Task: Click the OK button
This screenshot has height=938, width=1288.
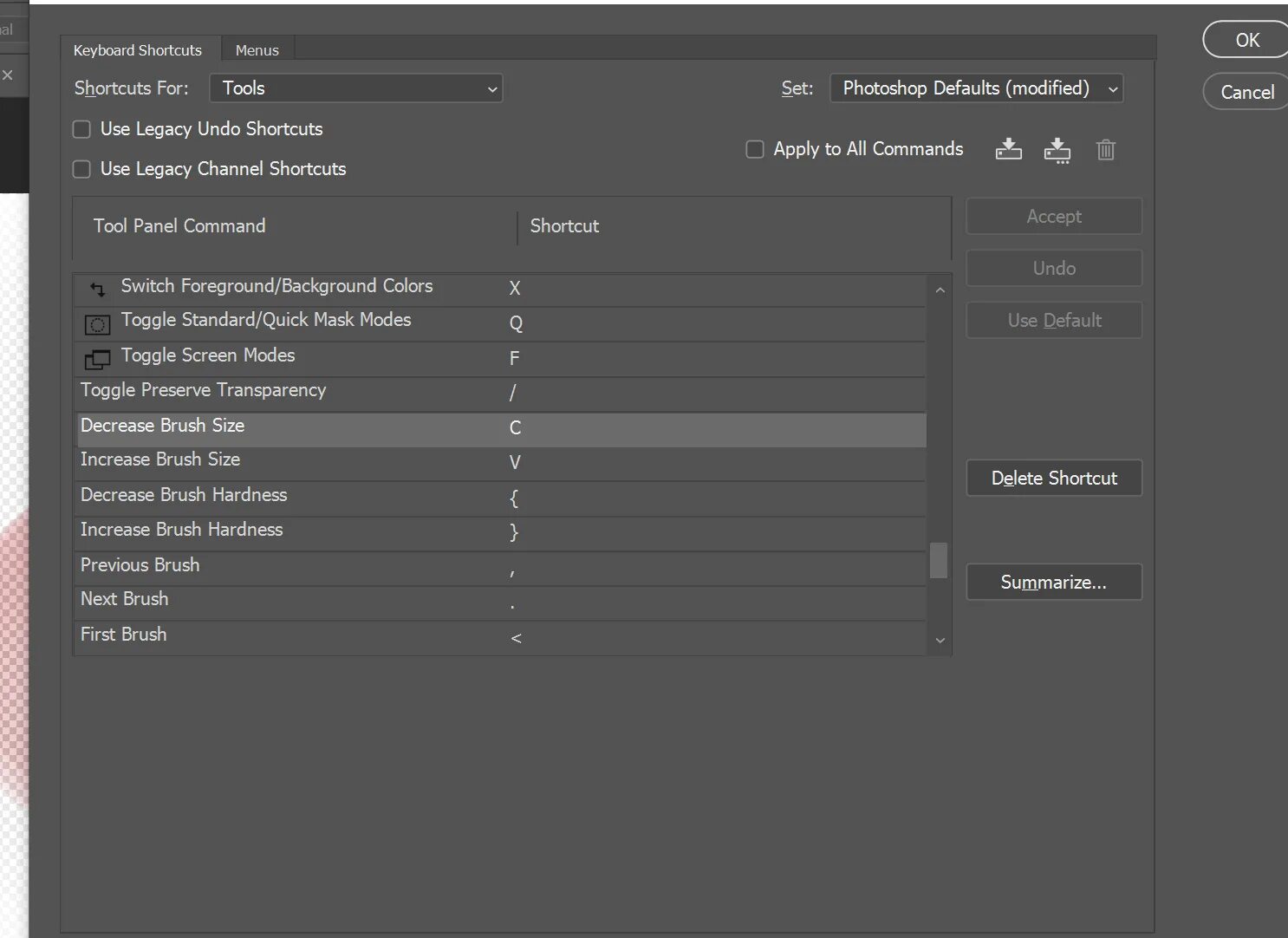Action: pyautogui.click(x=1246, y=40)
